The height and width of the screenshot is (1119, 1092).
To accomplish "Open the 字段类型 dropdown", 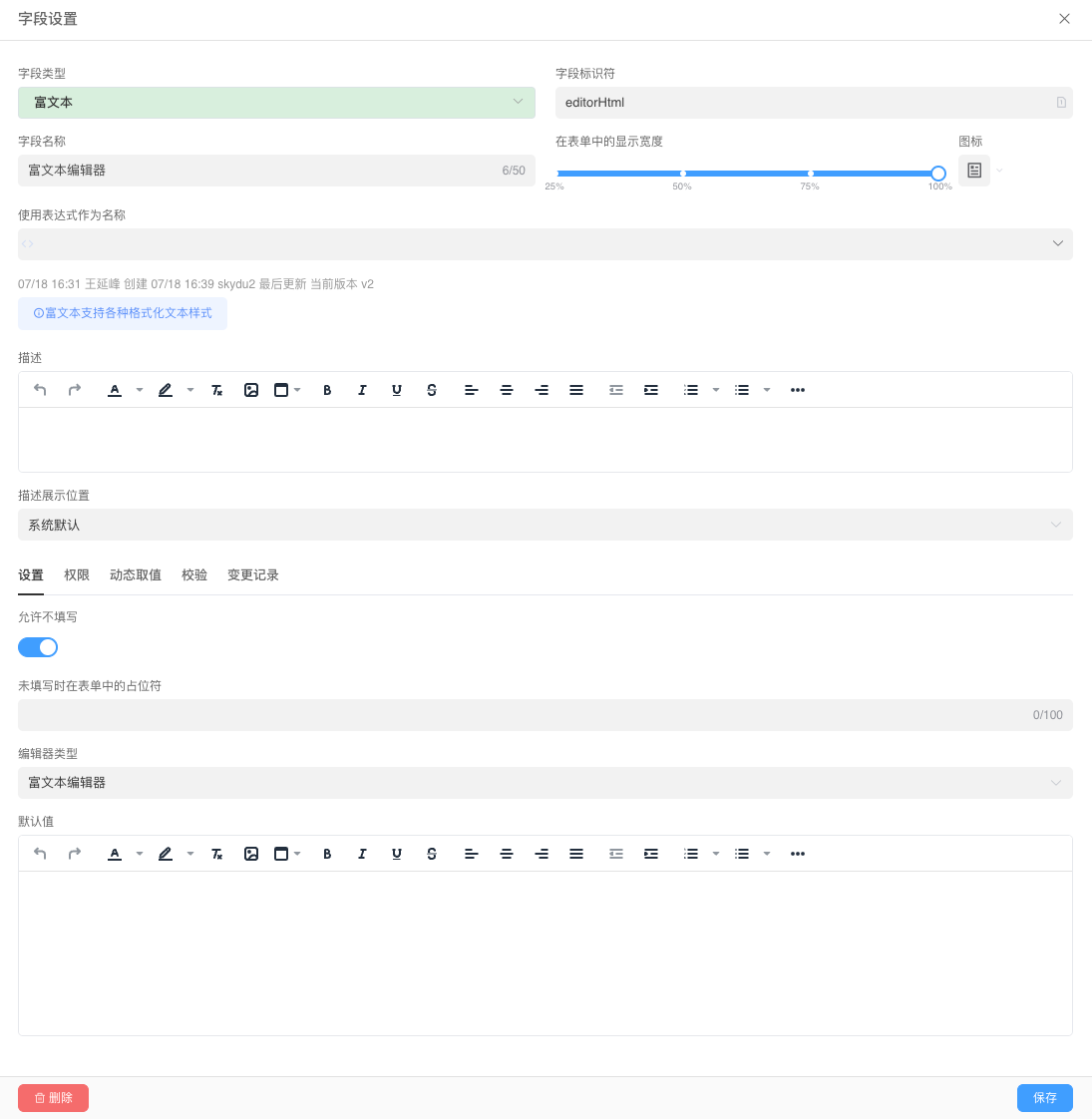I will pyautogui.click(x=276, y=103).
